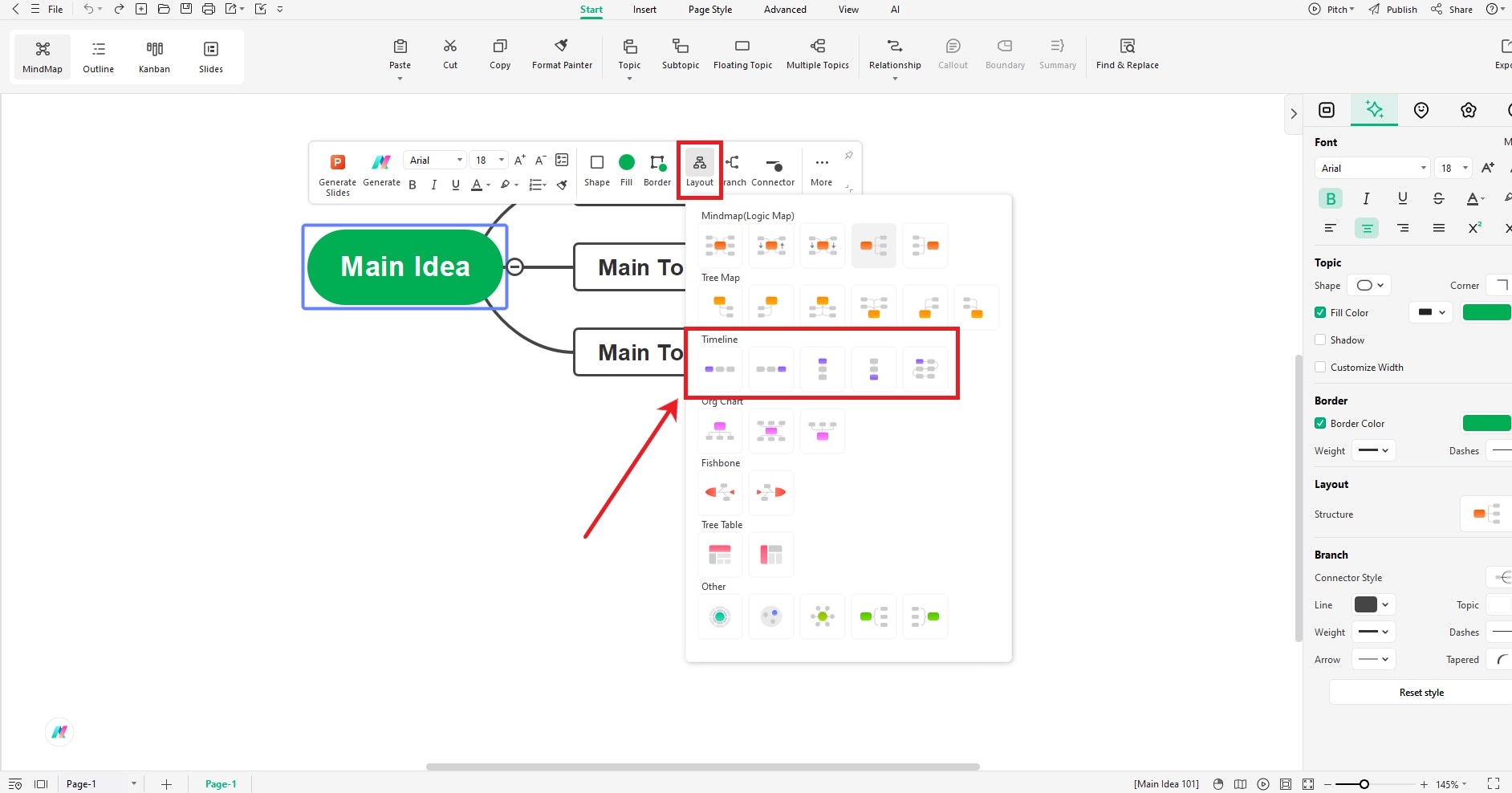The height and width of the screenshot is (793, 1512).
Task: Click the green Fill Color swatch
Action: click(x=1486, y=312)
